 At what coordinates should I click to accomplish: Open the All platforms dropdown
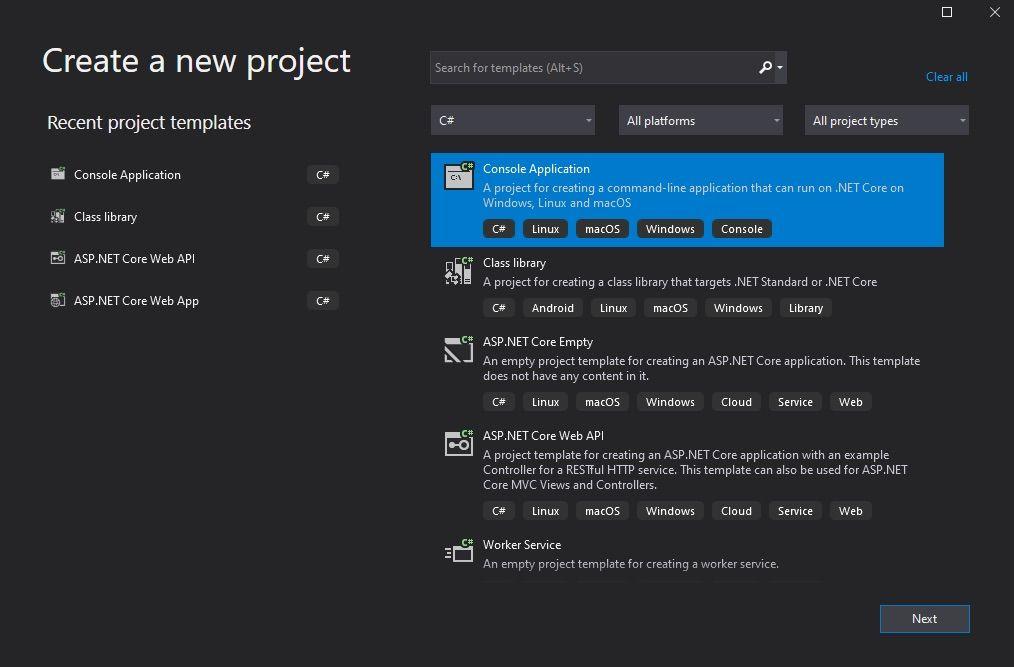(700, 119)
